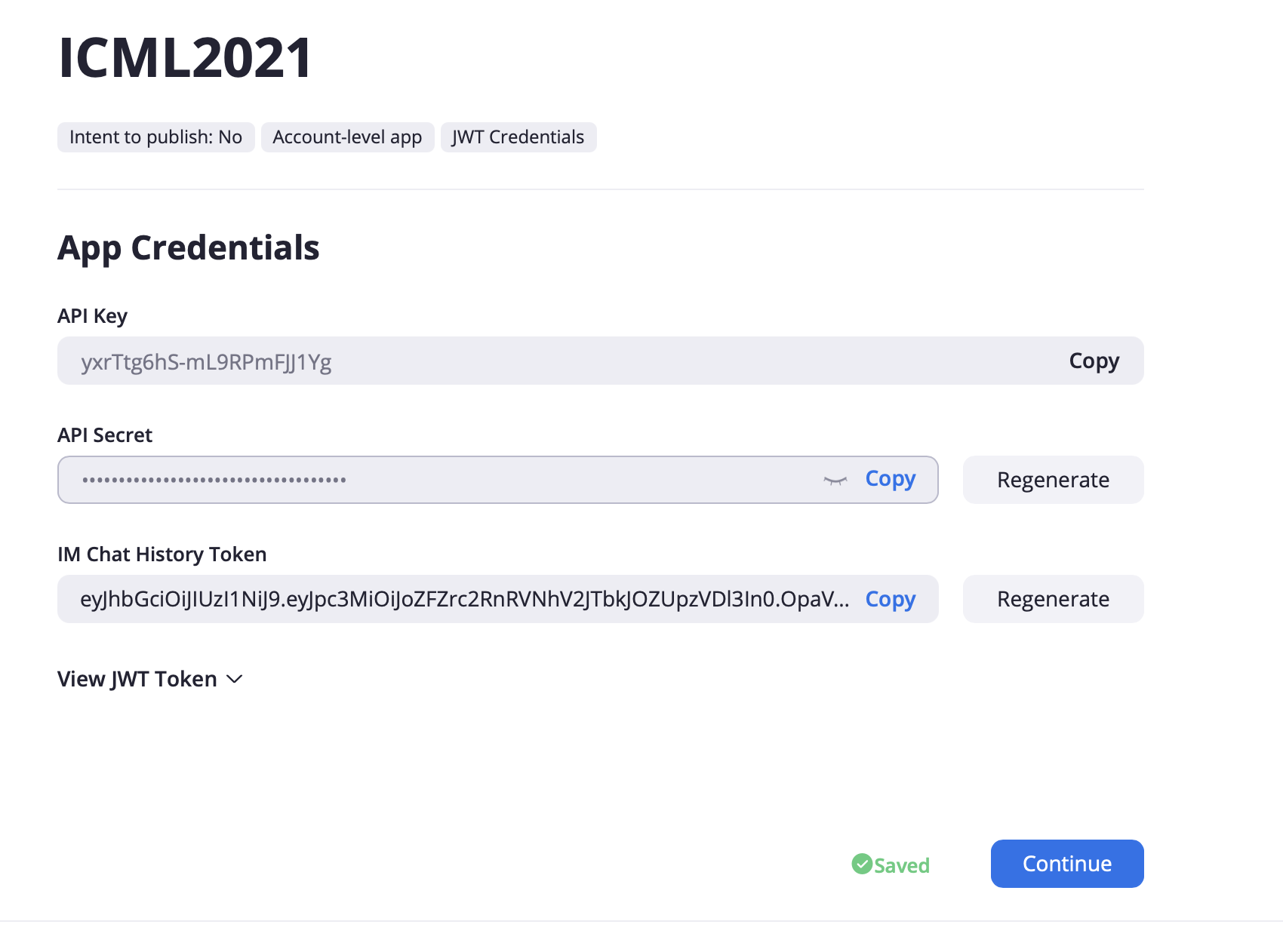1283x952 pixels.
Task: Continue to the next step
Action: tap(1067, 864)
